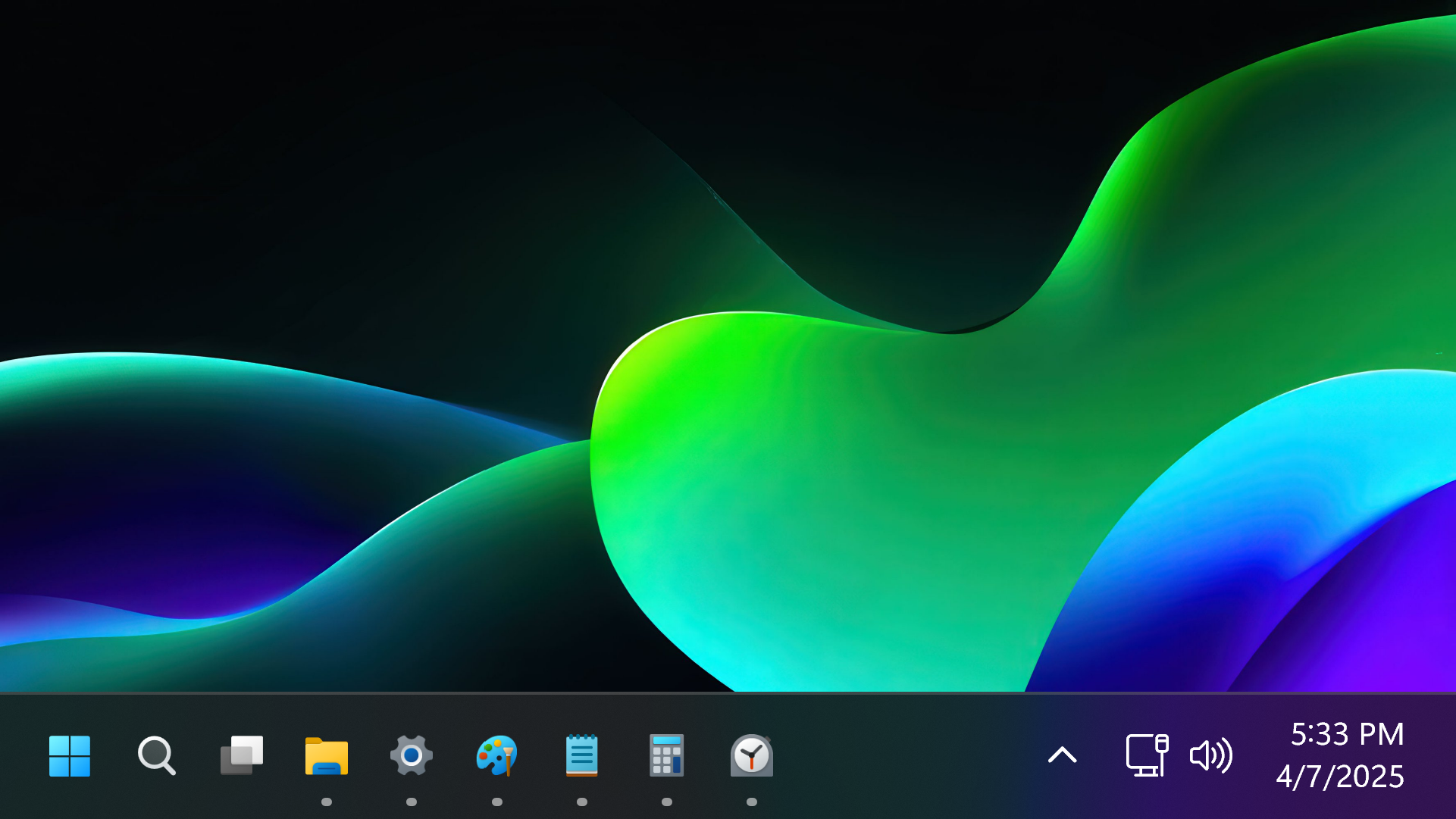Launch File Explorer from the taskbar

click(x=327, y=755)
